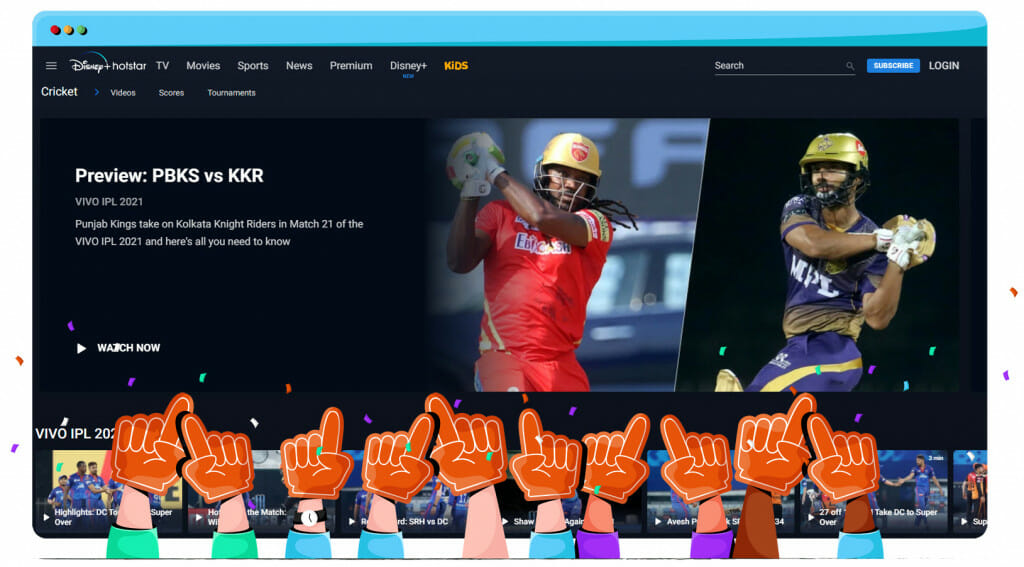Click the VIVO IPL 2021 subtitle

pos(108,202)
